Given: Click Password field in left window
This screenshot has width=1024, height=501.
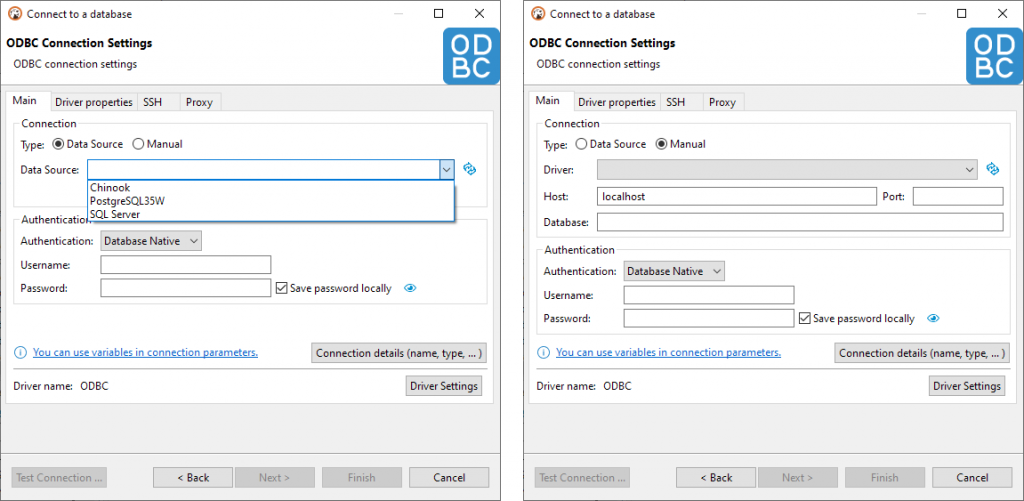Looking at the screenshot, I should [185, 288].
